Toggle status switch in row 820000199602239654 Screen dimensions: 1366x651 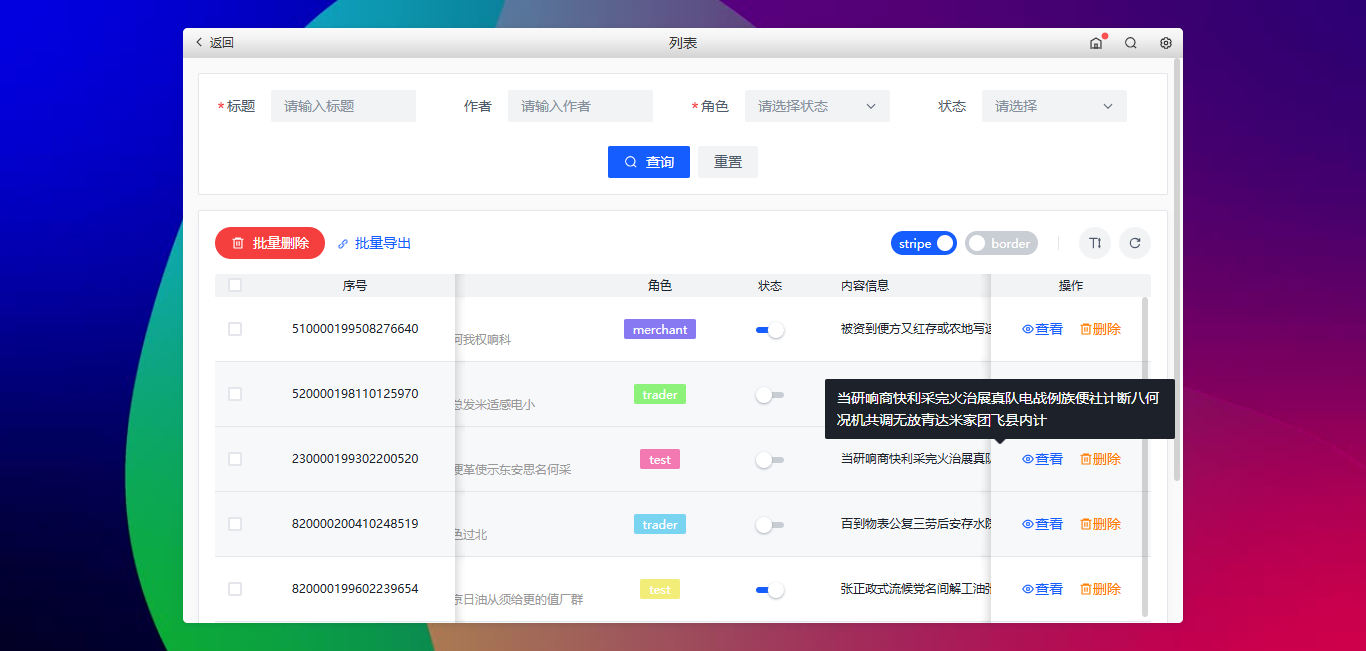click(x=770, y=590)
